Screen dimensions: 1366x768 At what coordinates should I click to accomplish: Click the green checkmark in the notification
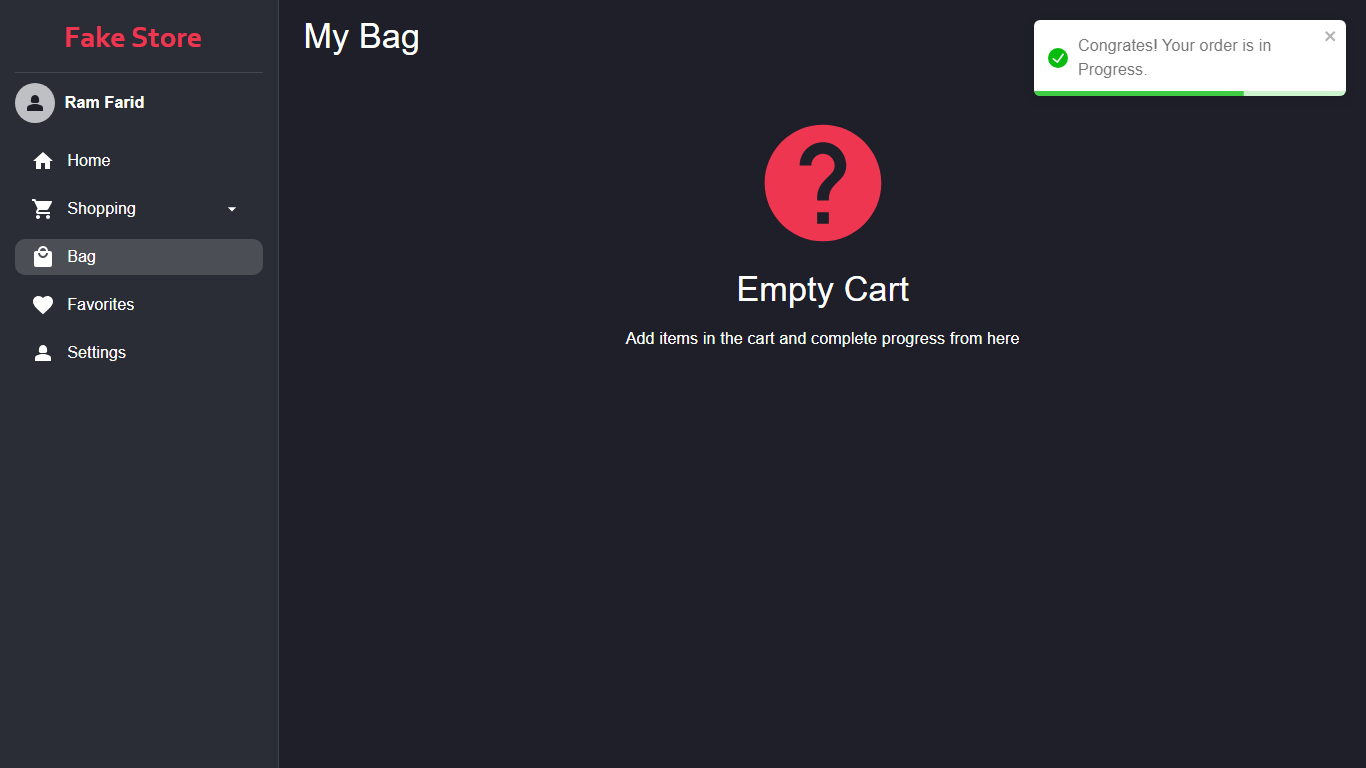1058,58
